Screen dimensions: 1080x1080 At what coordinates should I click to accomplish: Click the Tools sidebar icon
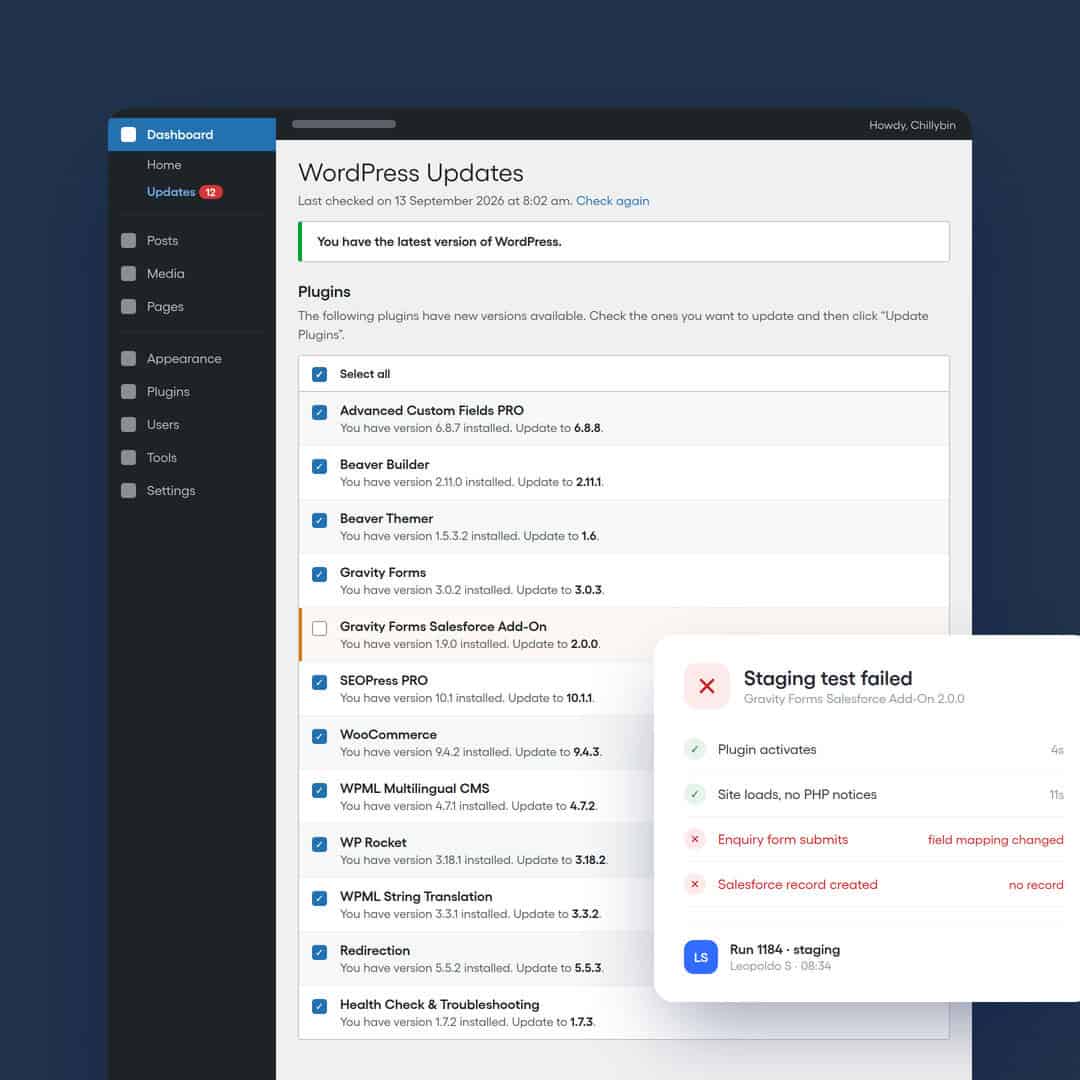(128, 457)
